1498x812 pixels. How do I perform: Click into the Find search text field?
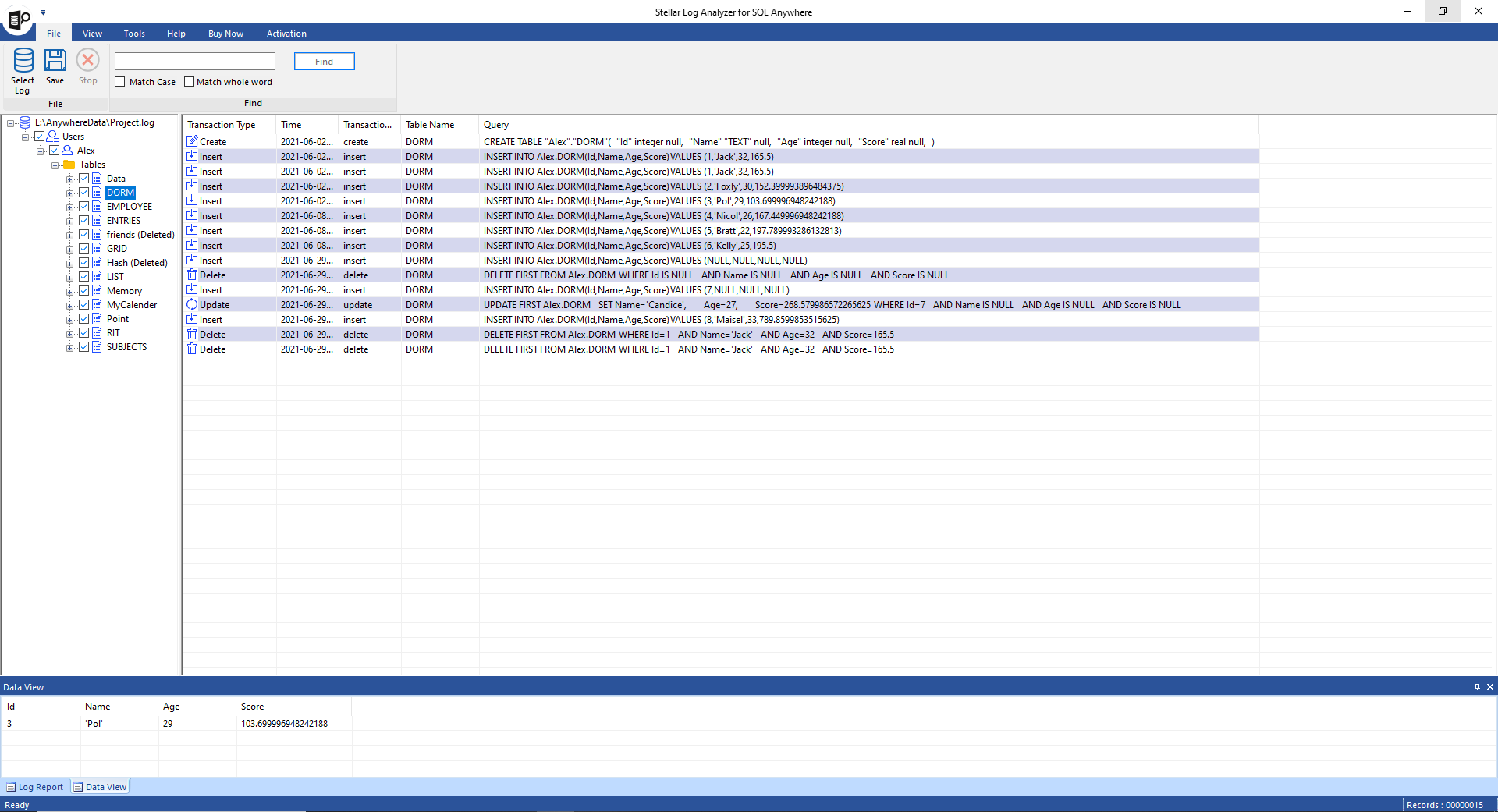point(195,62)
